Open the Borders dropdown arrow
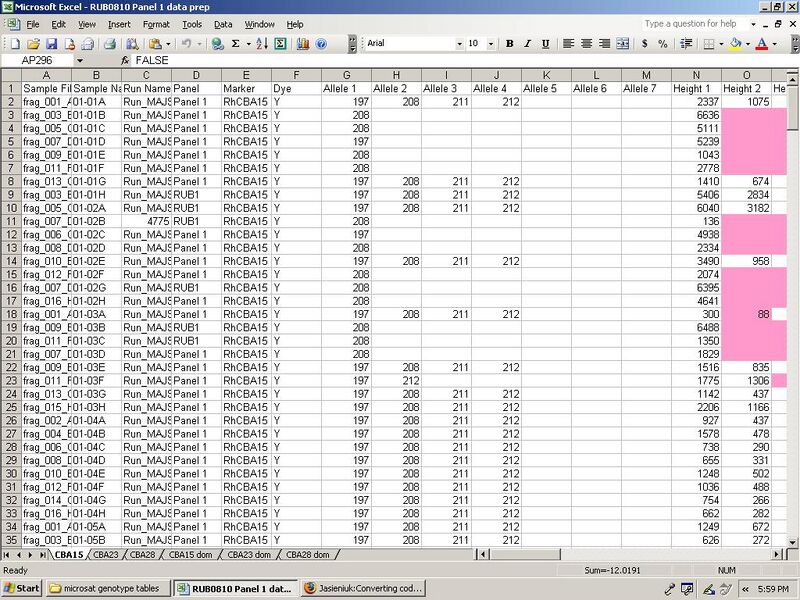 pyautogui.click(x=722, y=46)
